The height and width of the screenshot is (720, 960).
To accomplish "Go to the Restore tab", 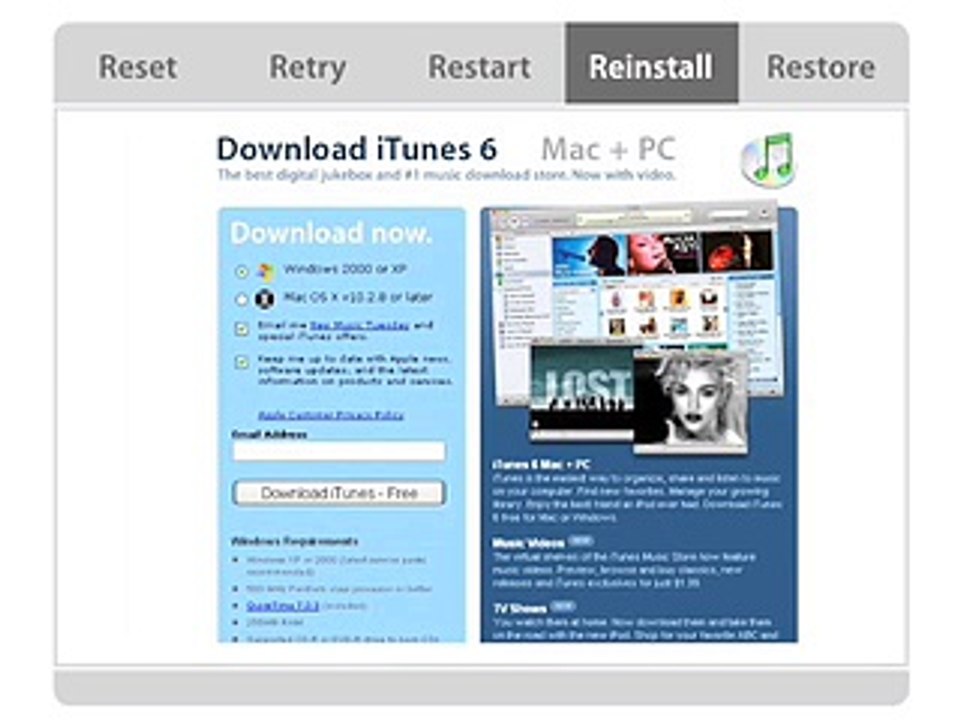I will tap(821, 67).
